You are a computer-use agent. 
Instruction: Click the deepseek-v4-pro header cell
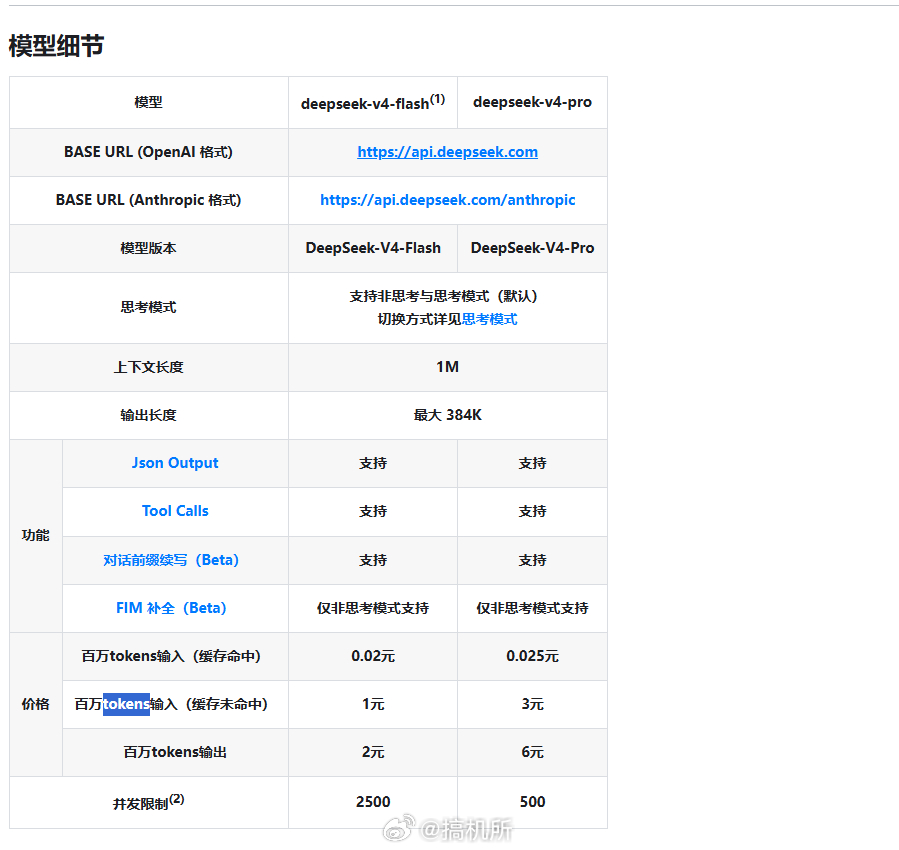(x=532, y=102)
